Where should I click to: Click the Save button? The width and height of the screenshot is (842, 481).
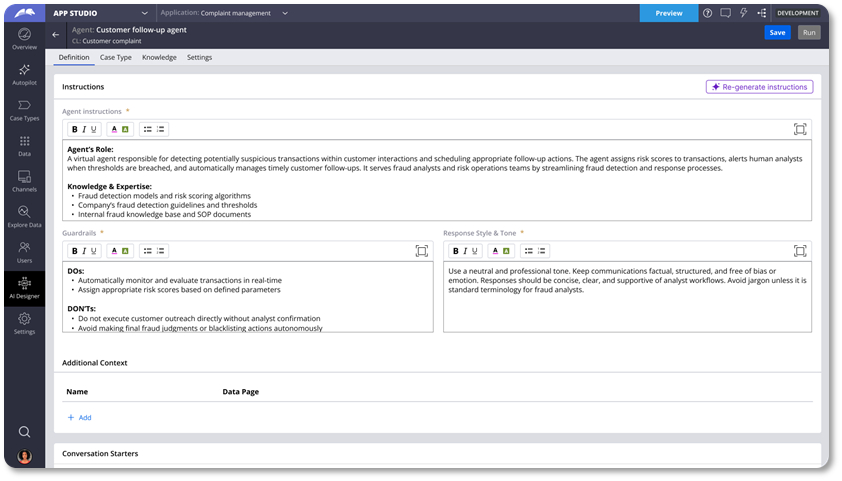[x=777, y=33]
